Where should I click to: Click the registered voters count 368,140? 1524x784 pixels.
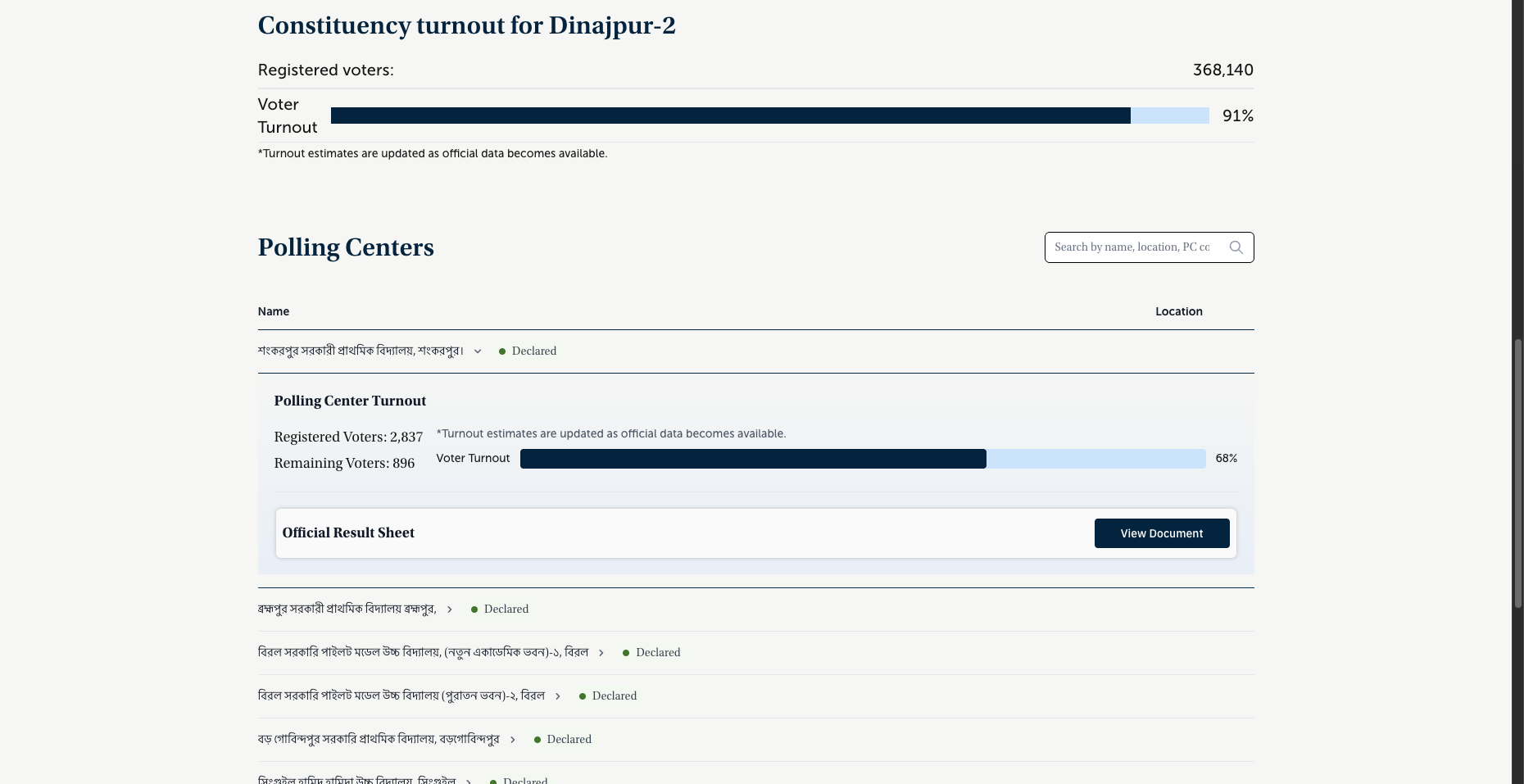tap(1223, 70)
